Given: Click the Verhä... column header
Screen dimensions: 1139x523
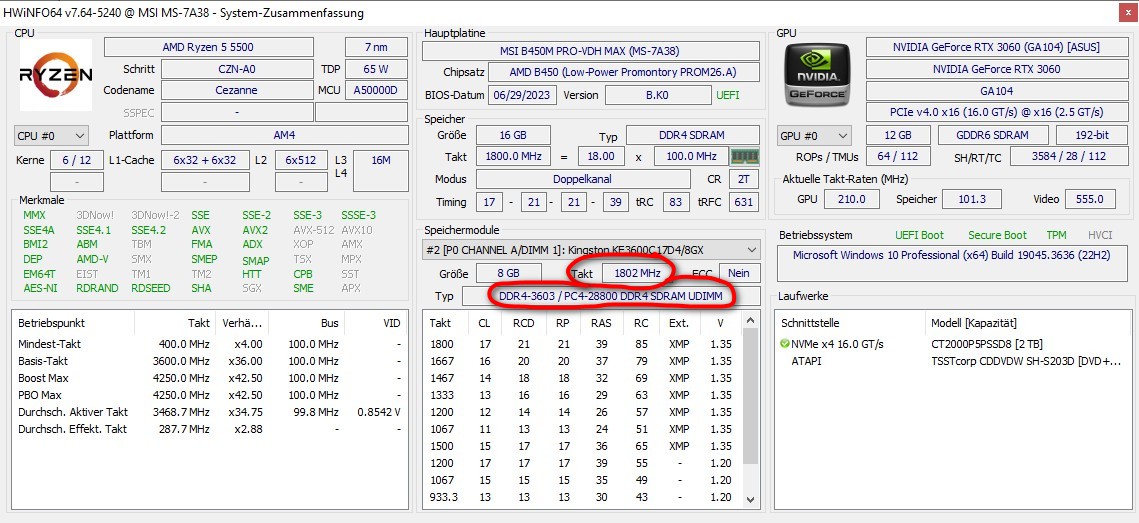Looking at the screenshot, I should point(243,323).
